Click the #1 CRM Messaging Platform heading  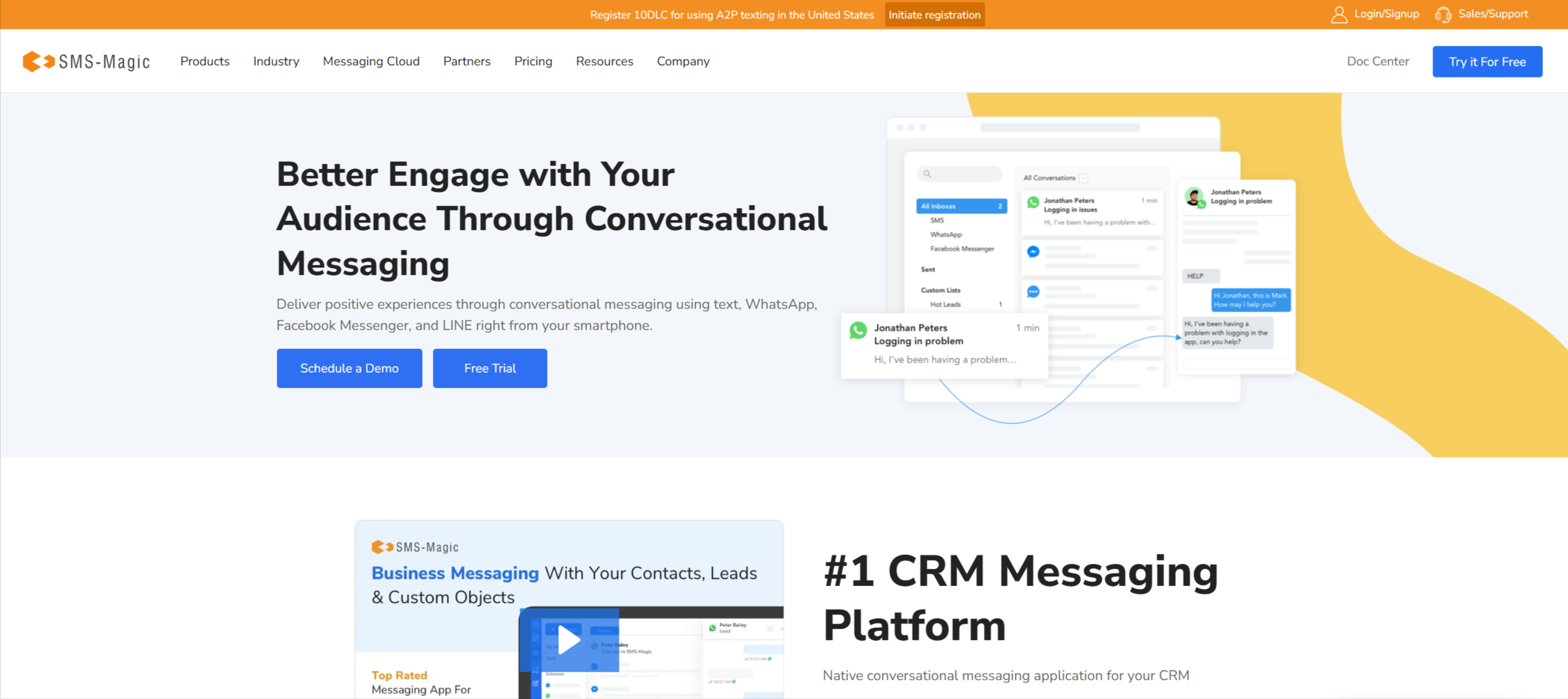point(1020,598)
